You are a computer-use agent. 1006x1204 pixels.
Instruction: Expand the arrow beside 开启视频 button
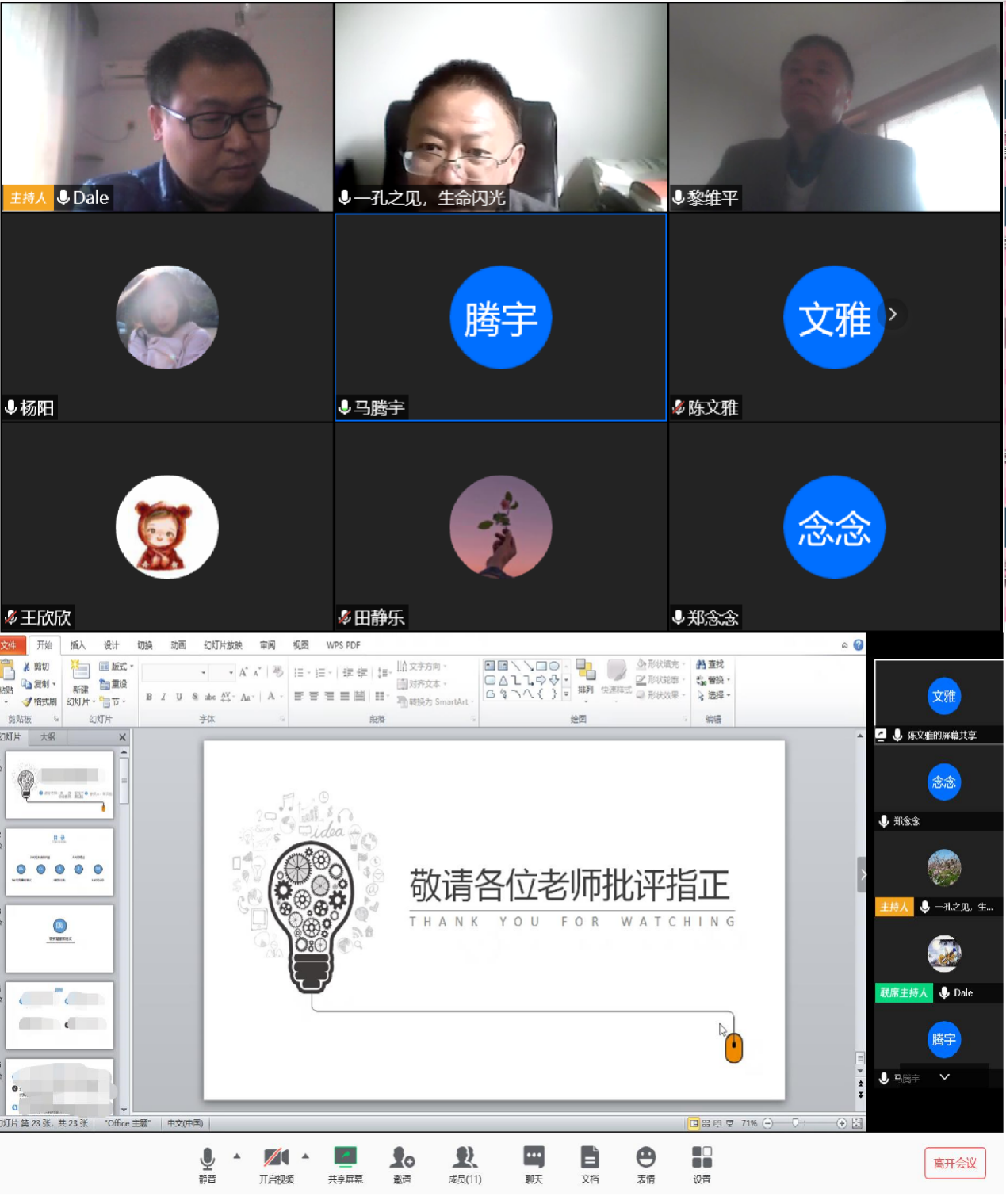pos(306,1156)
